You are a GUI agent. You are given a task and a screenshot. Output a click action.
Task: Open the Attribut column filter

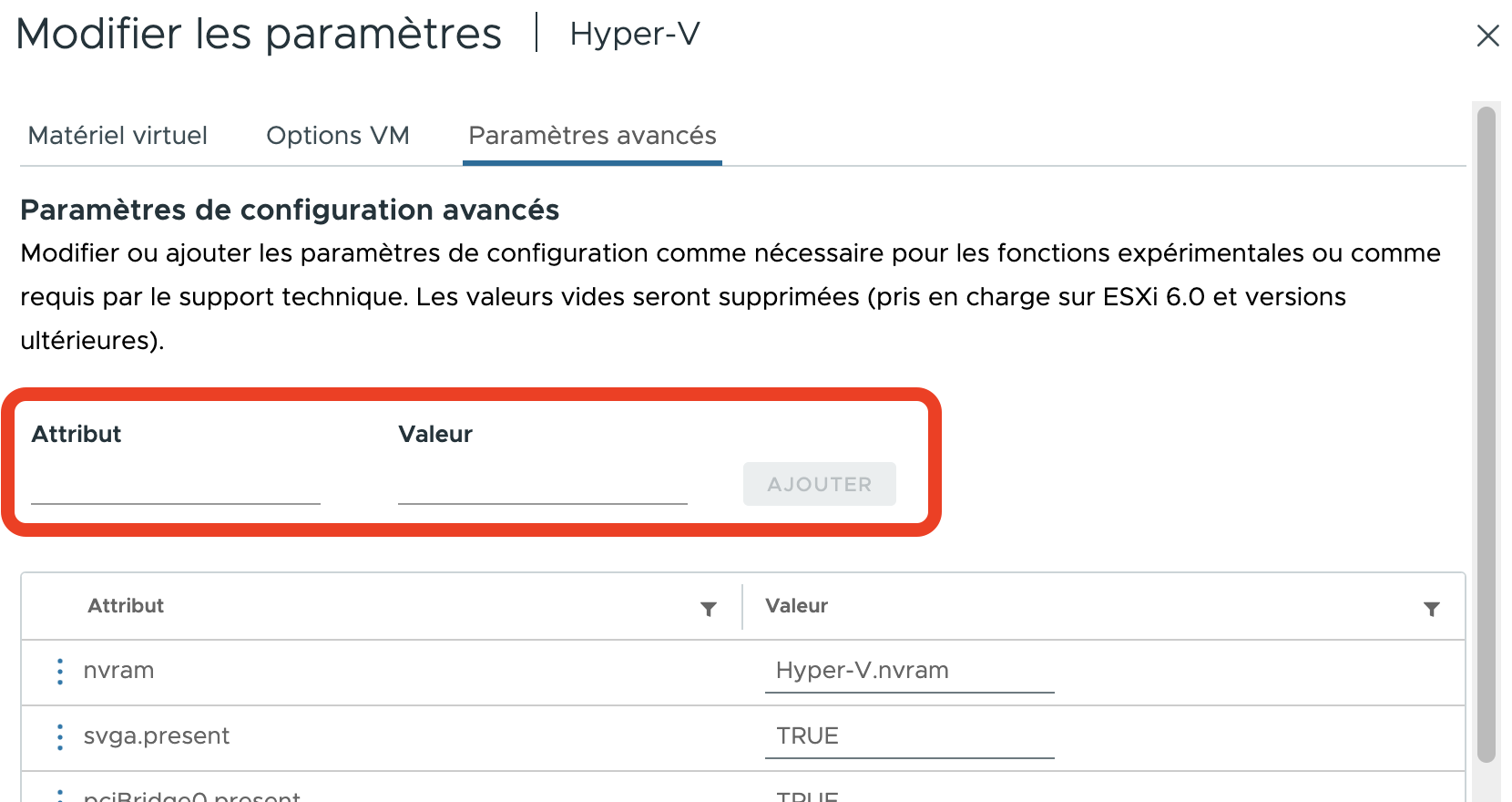point(708,609)
